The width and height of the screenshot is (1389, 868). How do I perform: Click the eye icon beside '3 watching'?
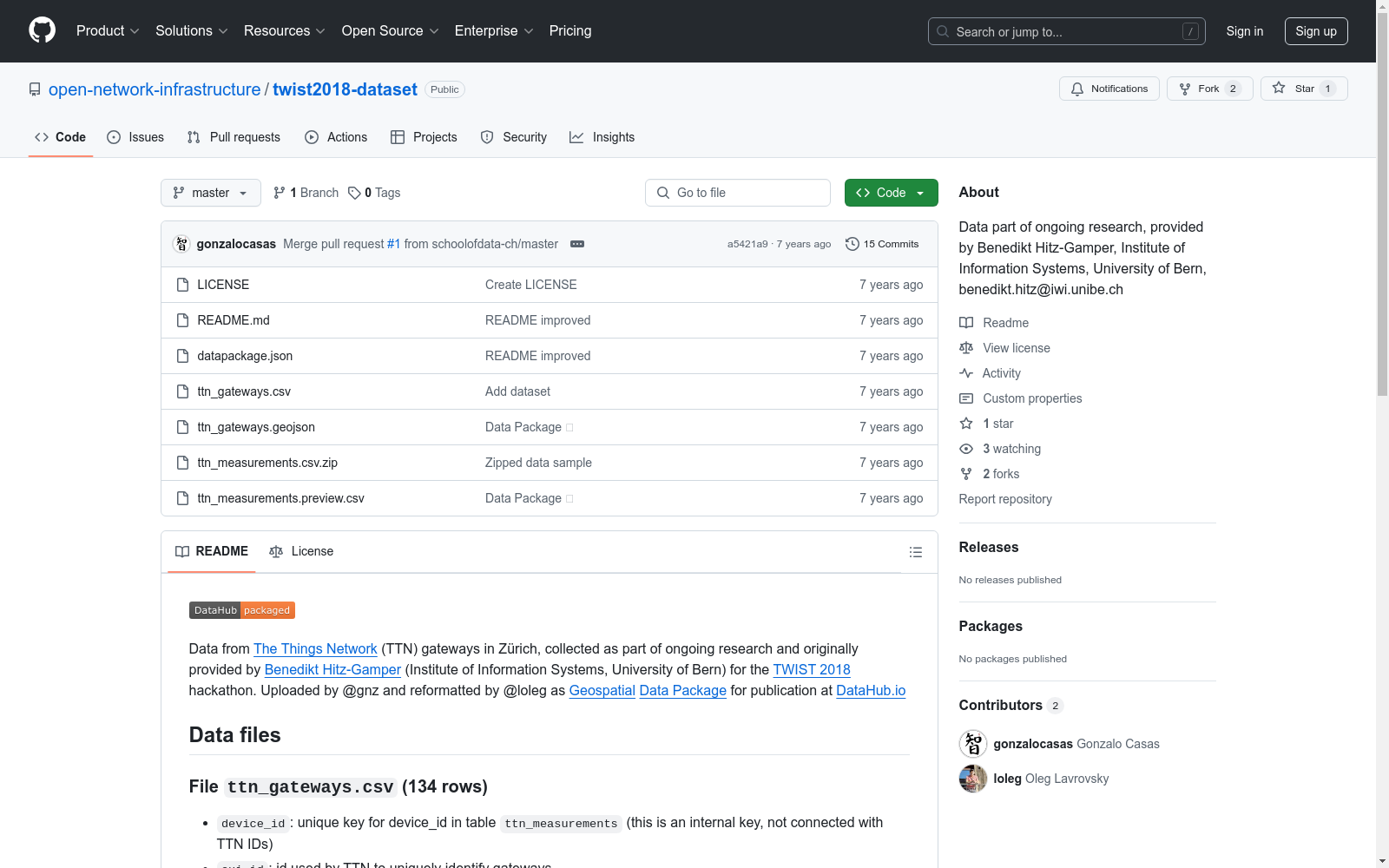pyautogui.click(x=966, y=449)
